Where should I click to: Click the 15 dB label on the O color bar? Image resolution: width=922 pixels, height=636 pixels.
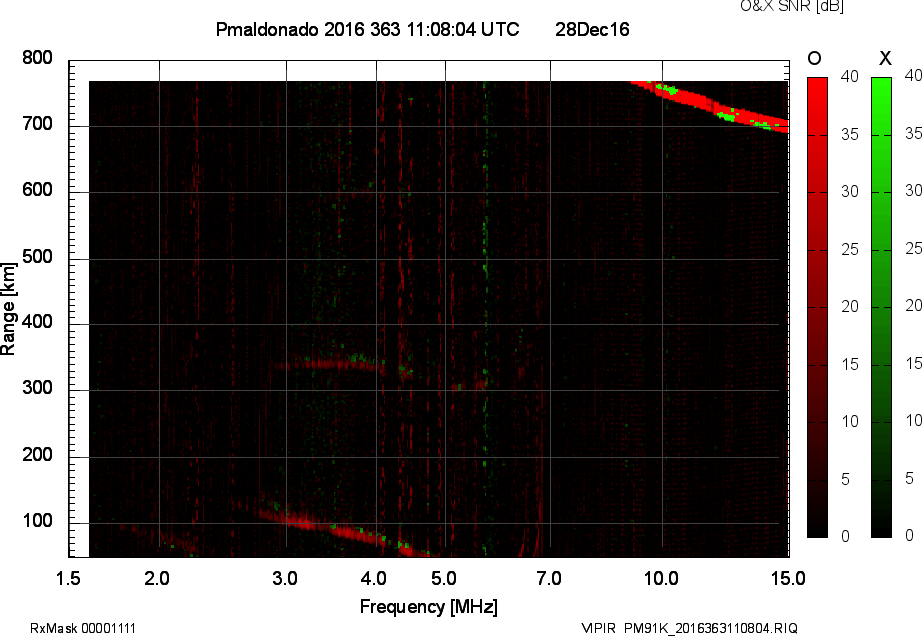click(850, 364)
